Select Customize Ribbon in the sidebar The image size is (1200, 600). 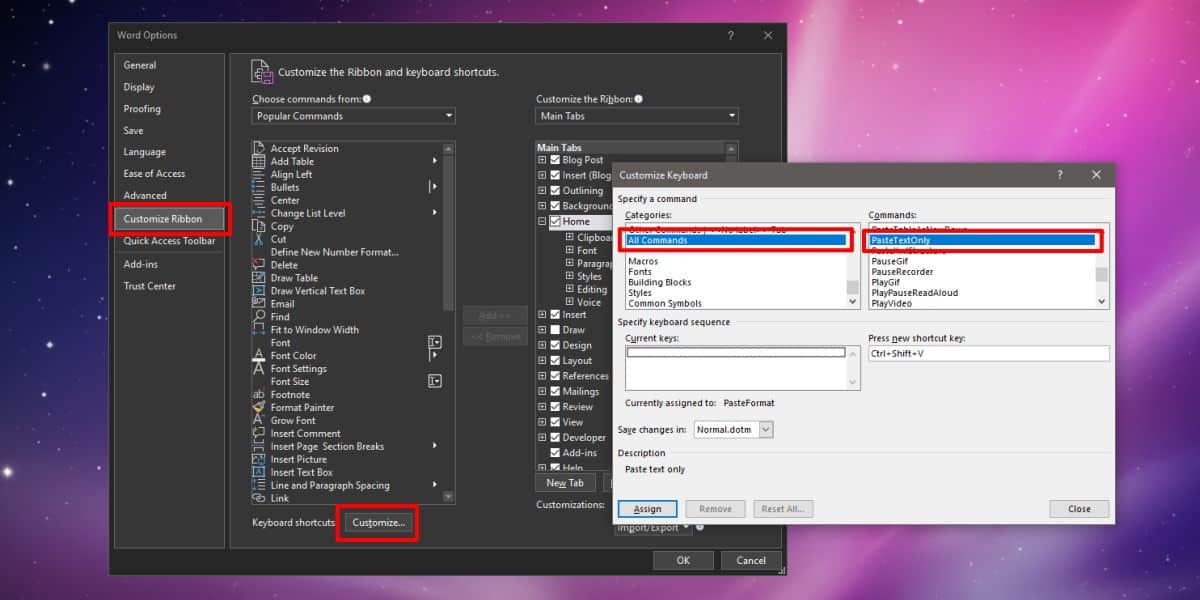[x=165, y=218]
